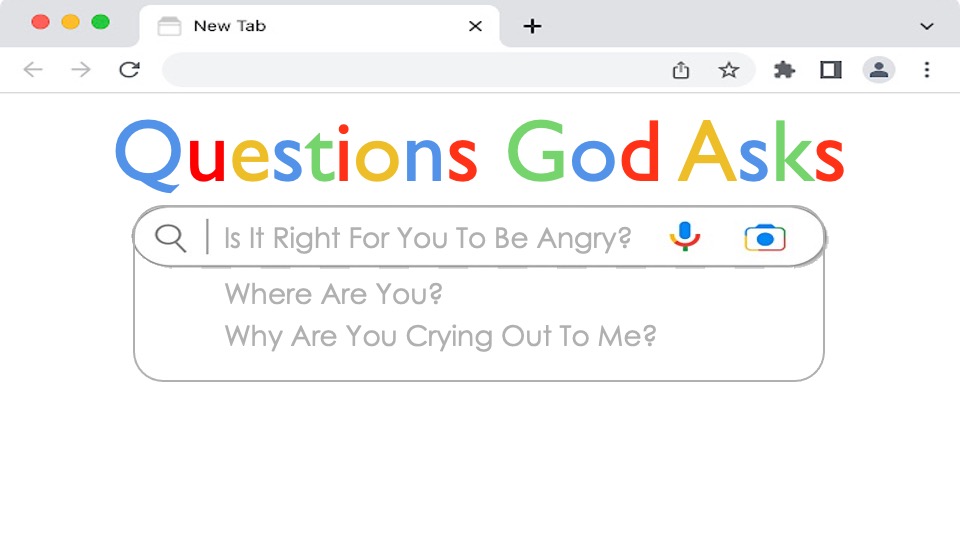Toggle the side panel icon
Viewport: 960px width, 540px height.
(831, 70)
